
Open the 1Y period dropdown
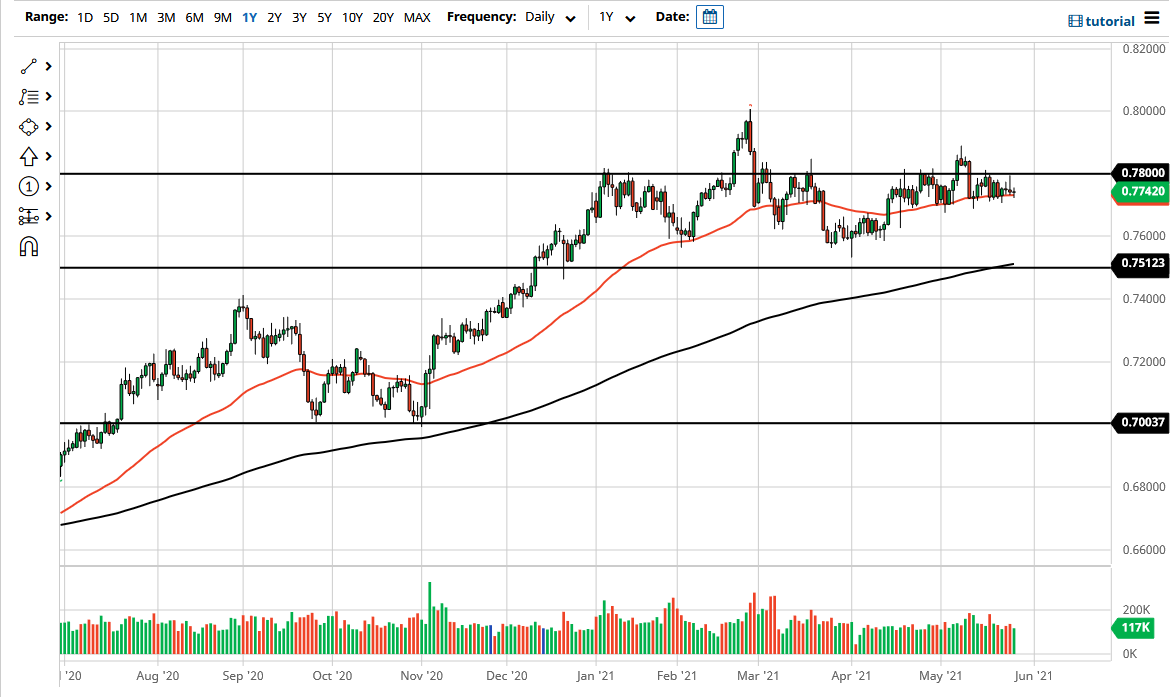(x=618, y=17)
